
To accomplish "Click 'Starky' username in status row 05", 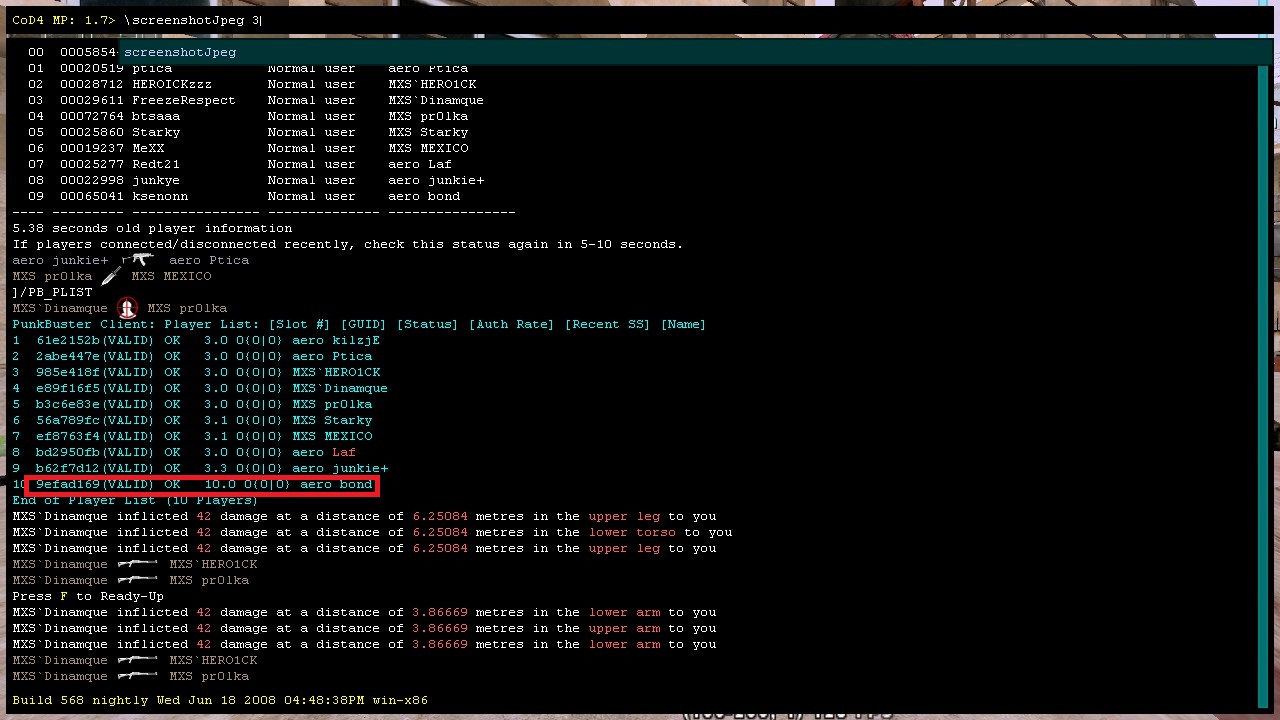I will [x=156, y=132].
